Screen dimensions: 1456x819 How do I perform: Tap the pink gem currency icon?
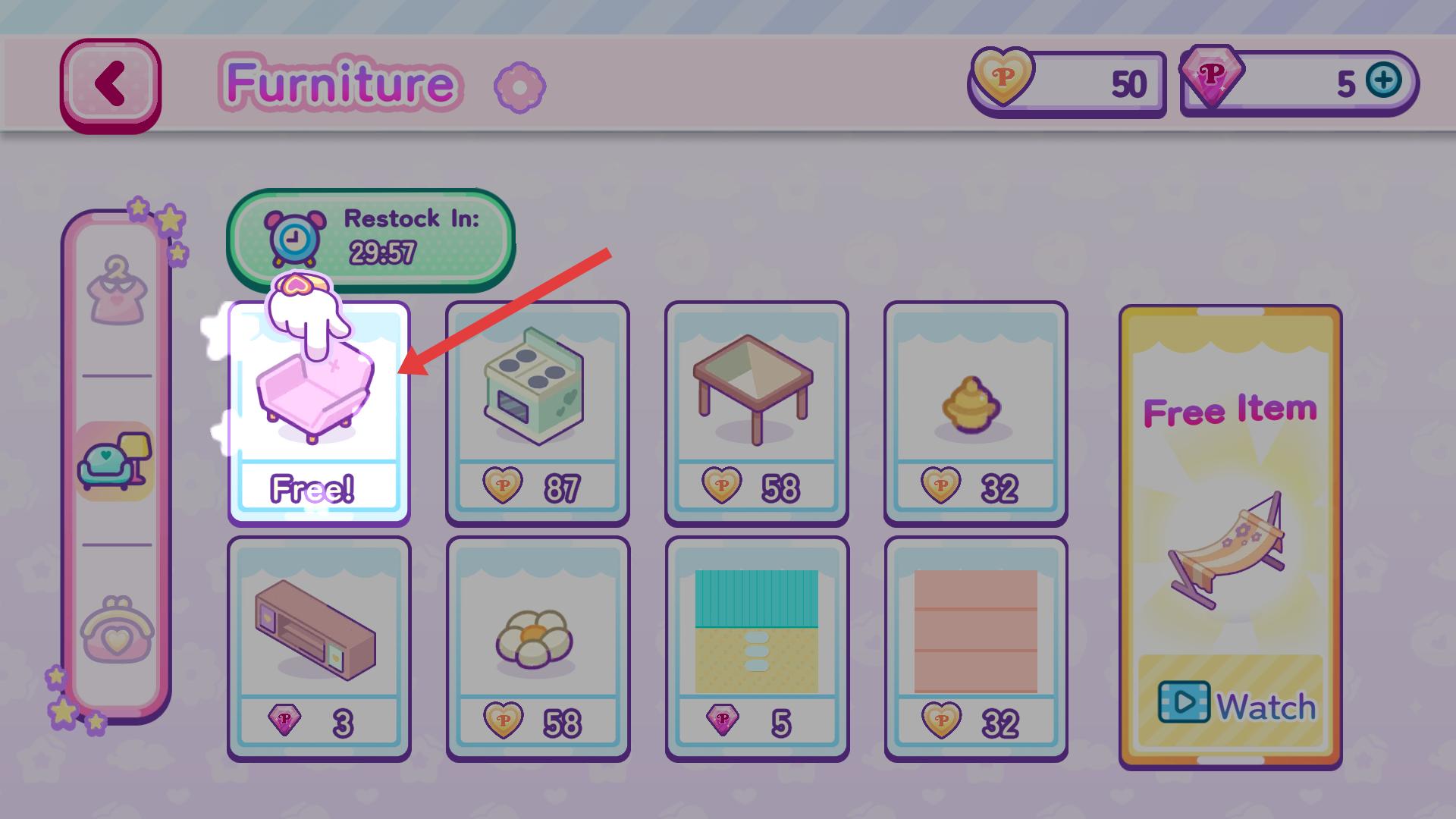1212,77
